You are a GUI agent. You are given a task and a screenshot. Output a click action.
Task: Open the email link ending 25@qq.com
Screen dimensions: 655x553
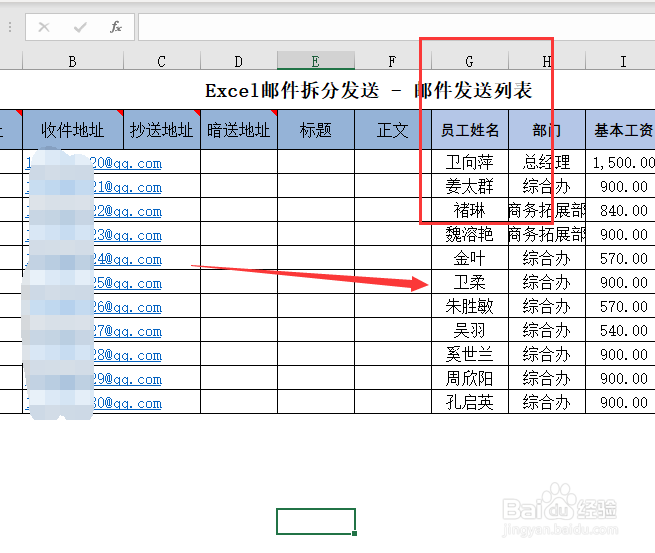126,284
